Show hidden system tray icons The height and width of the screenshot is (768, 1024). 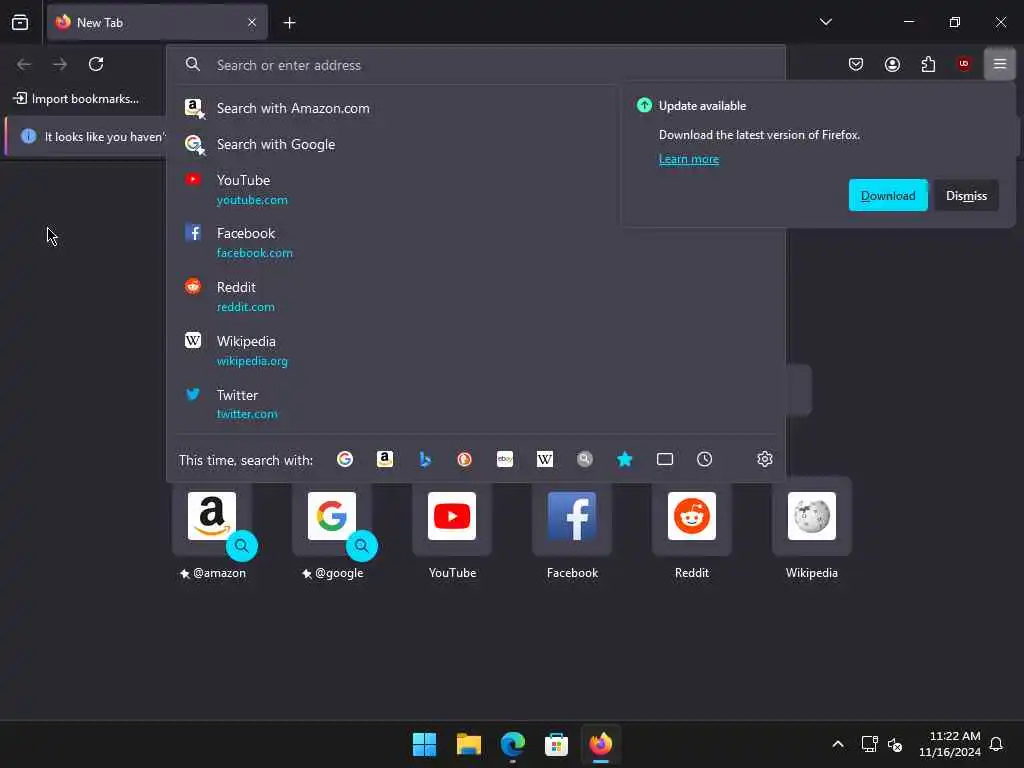[x=838, y=744]
